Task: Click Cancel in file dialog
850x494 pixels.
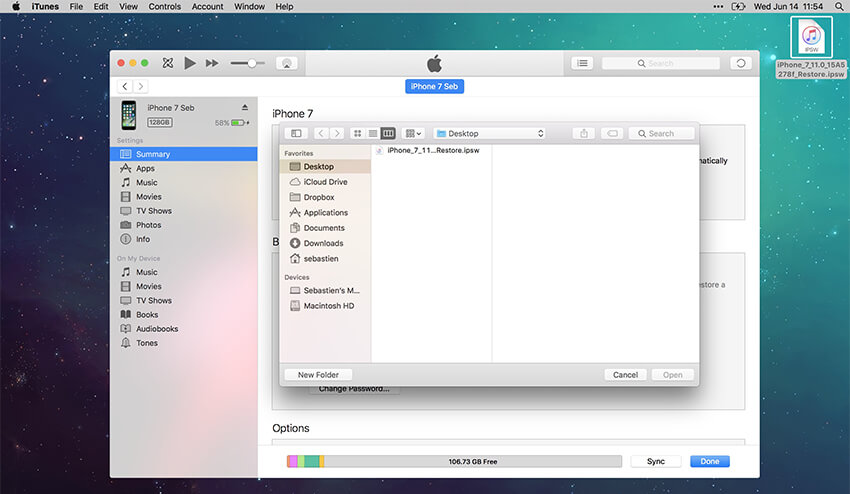Action: pyautogui.click(x=625, y=375)
